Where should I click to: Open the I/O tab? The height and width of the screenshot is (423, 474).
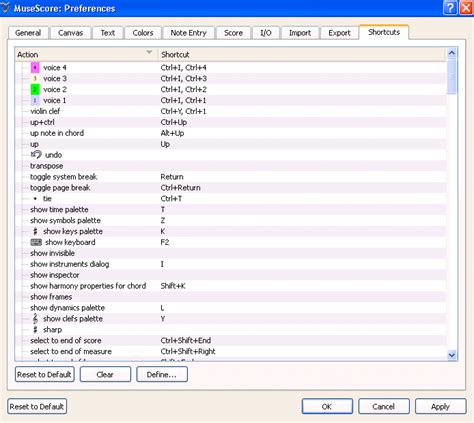pos(266,33)
